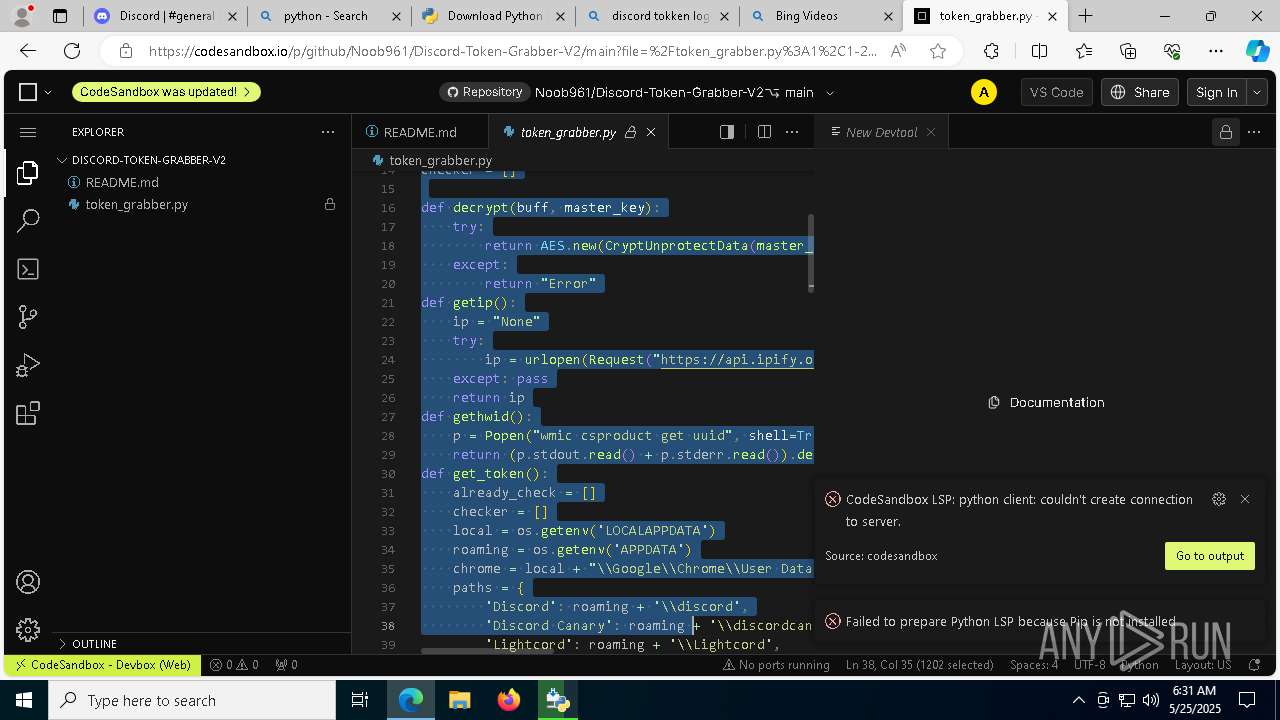1280x720 pixels.
Task: Add this page to browser favorites
Action: (x=938, y=52)
